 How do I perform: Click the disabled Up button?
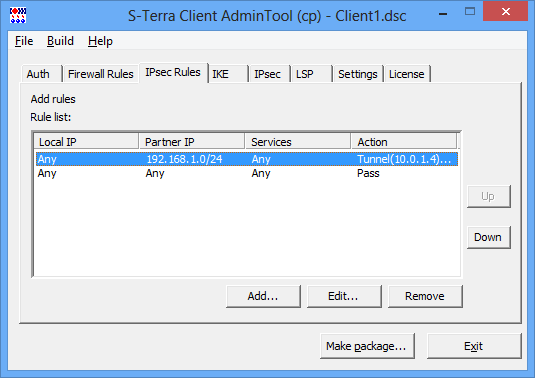click(488, 197)
